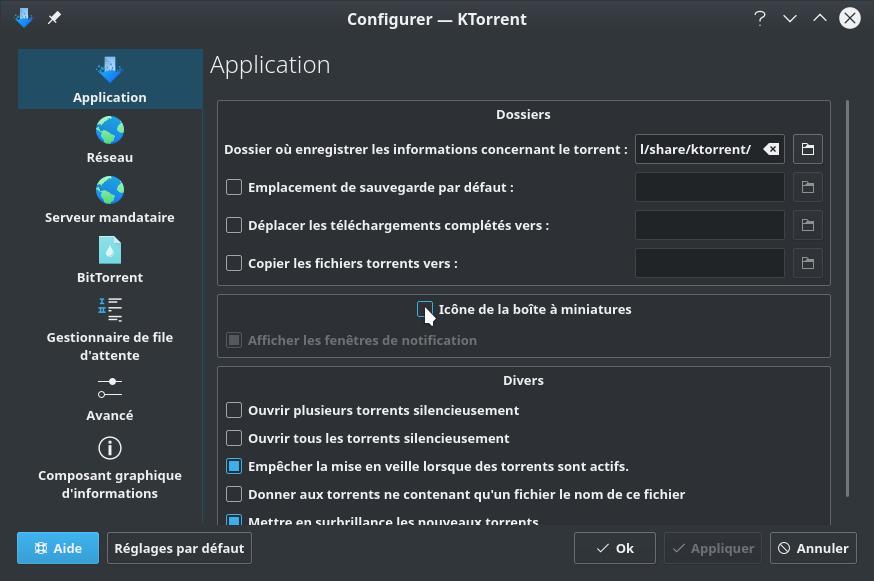Open the Réseau settings page
Screen dimensions: 874x581
pyautogui.click(x=110, y=139)
